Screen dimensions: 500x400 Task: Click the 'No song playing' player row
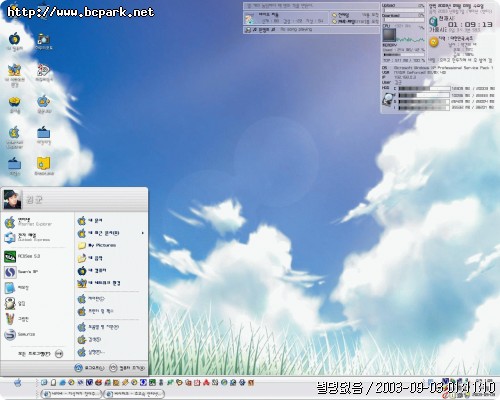312,30
